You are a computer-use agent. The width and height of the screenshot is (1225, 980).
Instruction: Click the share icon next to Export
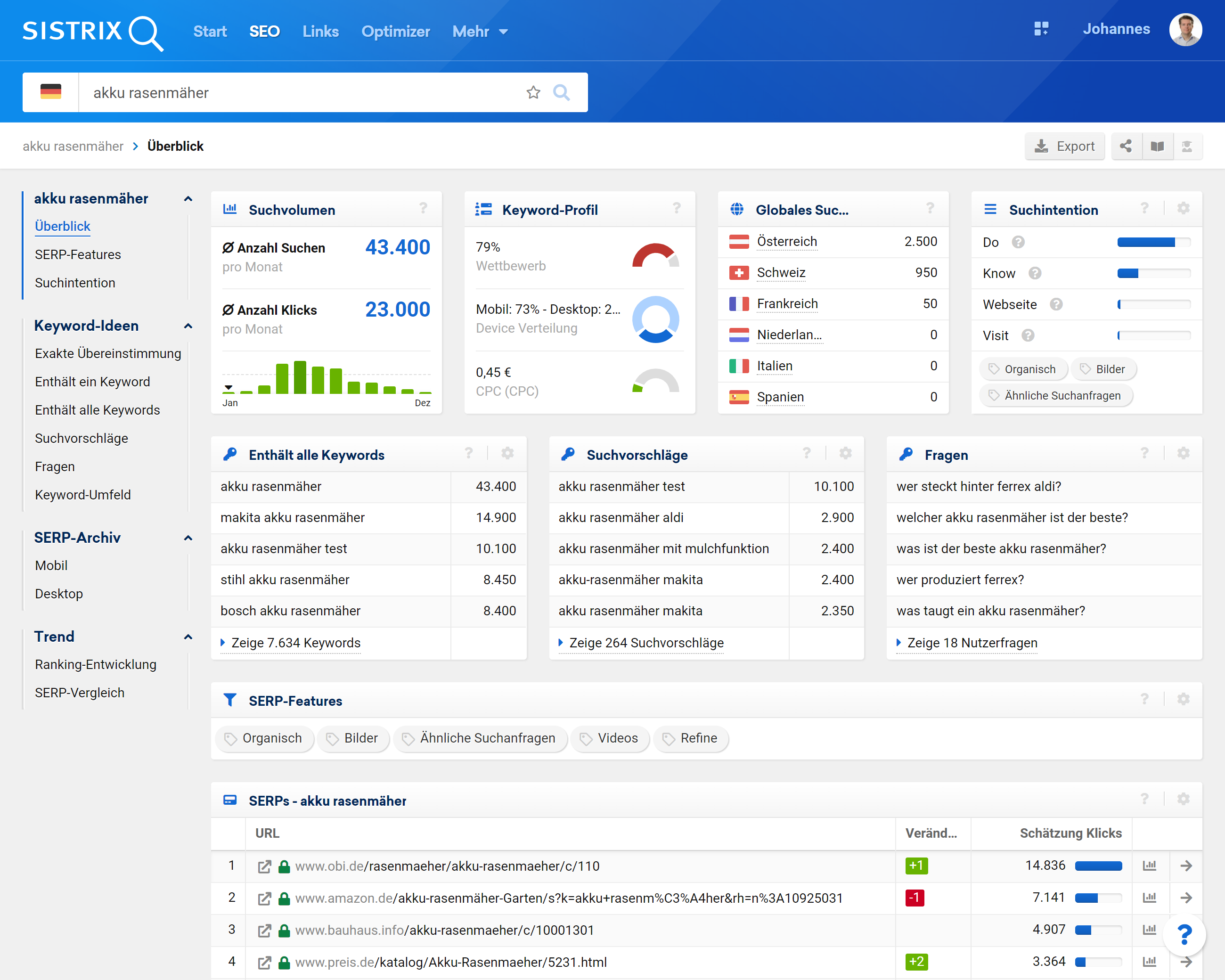pyautogui.click(x=1126, y=146)
